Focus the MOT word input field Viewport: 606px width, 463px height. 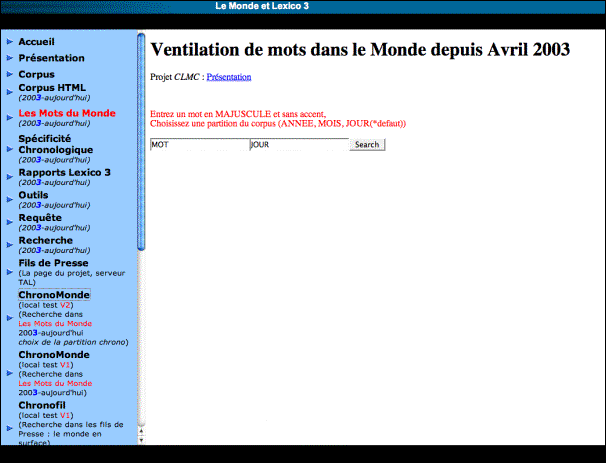(200, 145)
